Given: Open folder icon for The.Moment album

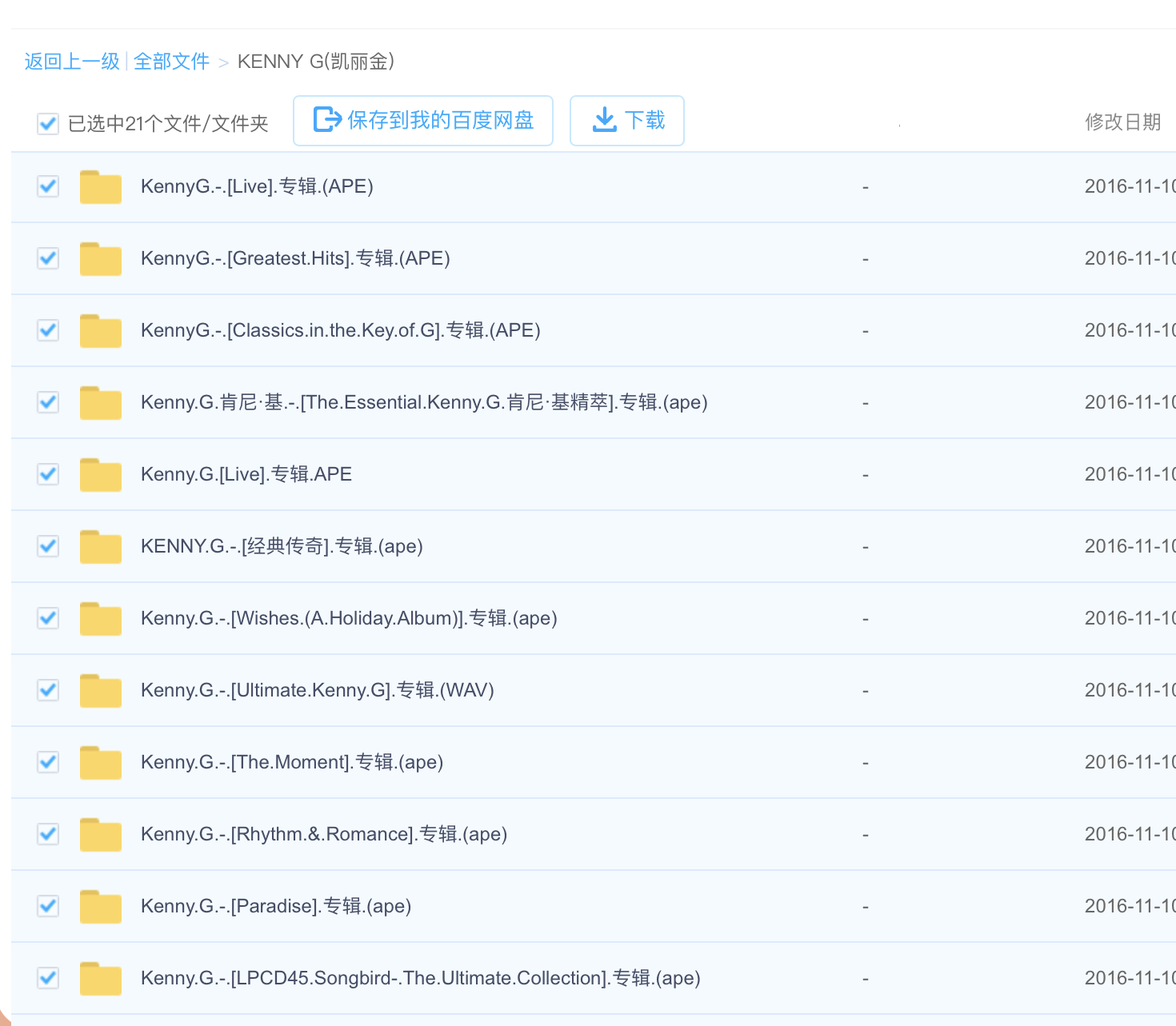Looking at the screenshot, I should (x=101, y=763).
